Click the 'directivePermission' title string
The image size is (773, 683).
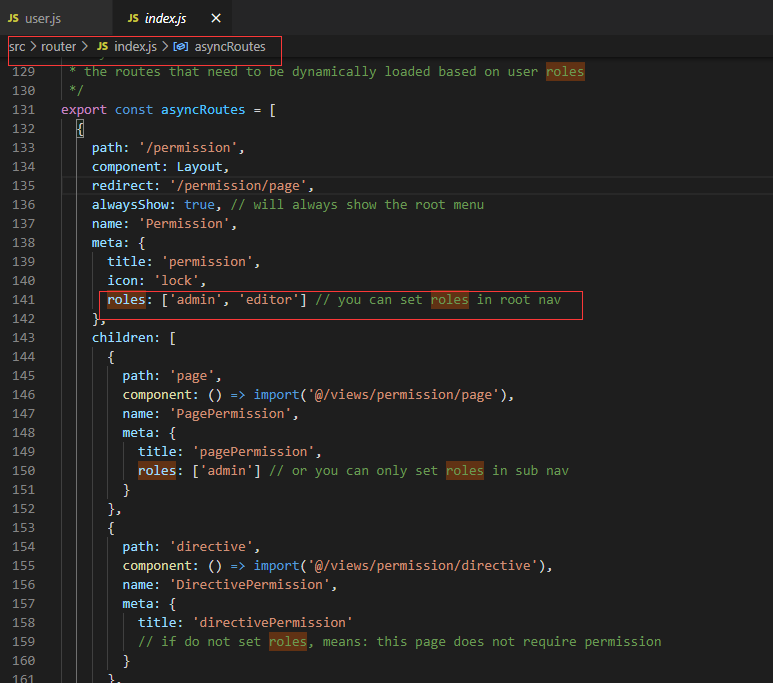(273, 623)
